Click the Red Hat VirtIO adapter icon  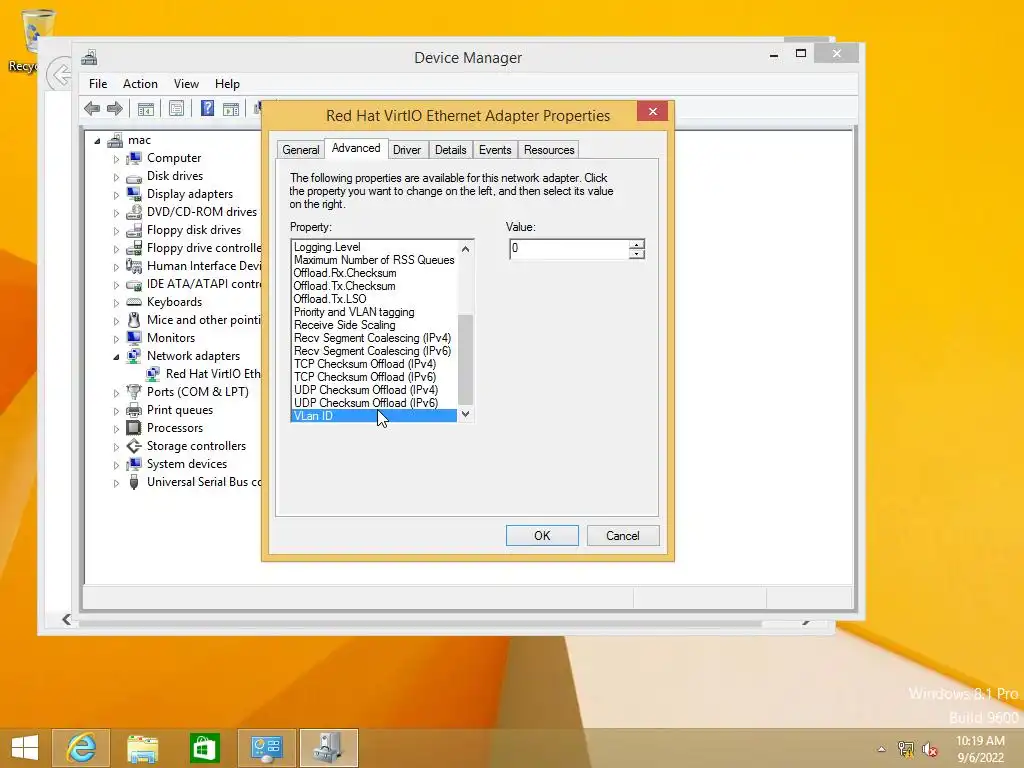tap(153, 374)
